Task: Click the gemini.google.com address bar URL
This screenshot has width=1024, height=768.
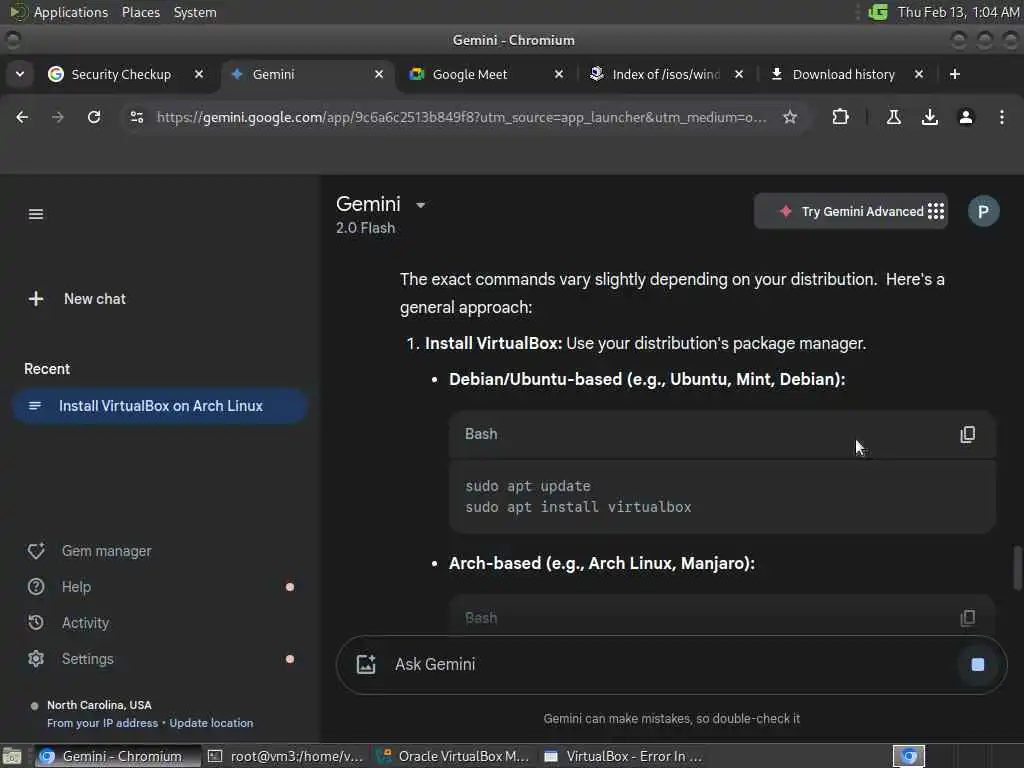Action: tap(461, 117)
